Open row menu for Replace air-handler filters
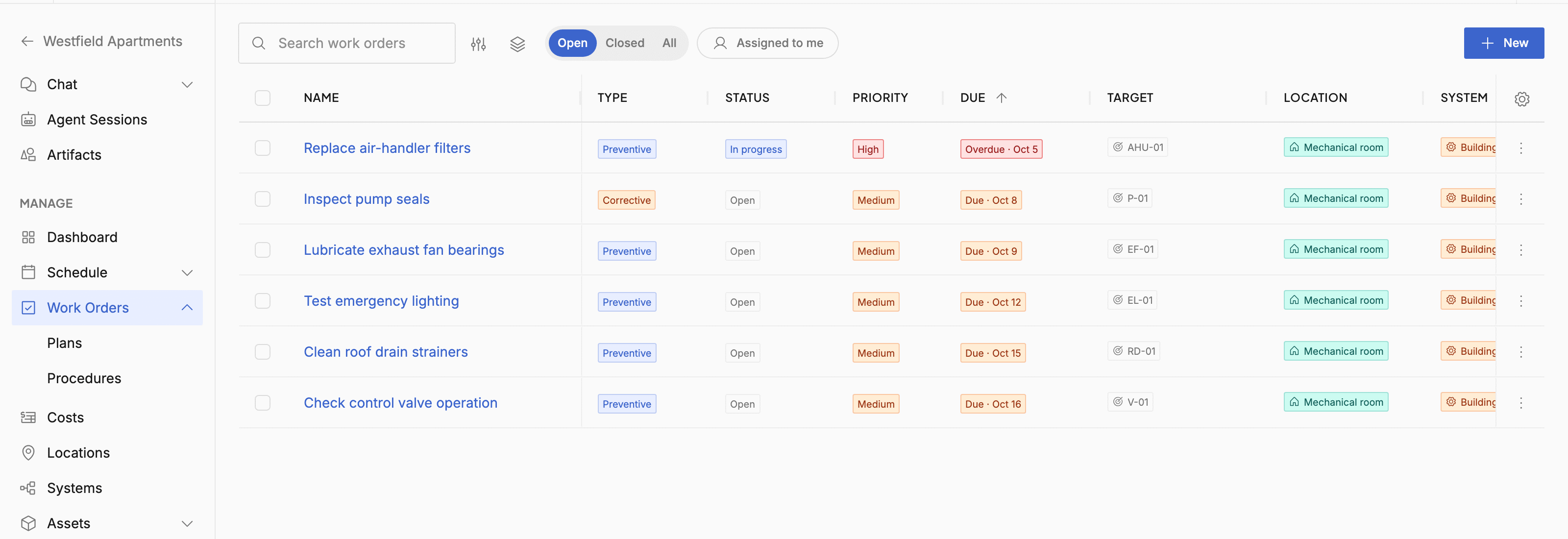The width and height of the screenshot is (1568, 539). [1520, 148]
